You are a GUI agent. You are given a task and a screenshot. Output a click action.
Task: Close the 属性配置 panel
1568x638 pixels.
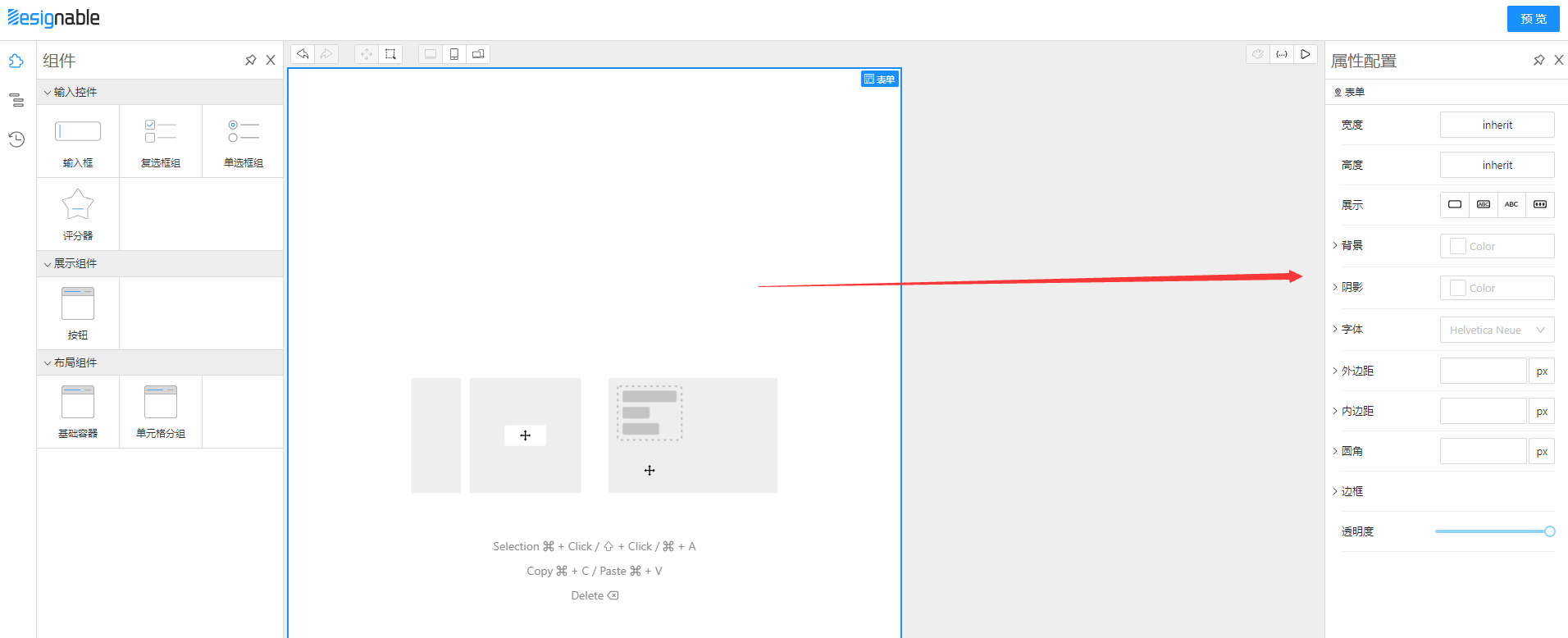[1559, 60]
